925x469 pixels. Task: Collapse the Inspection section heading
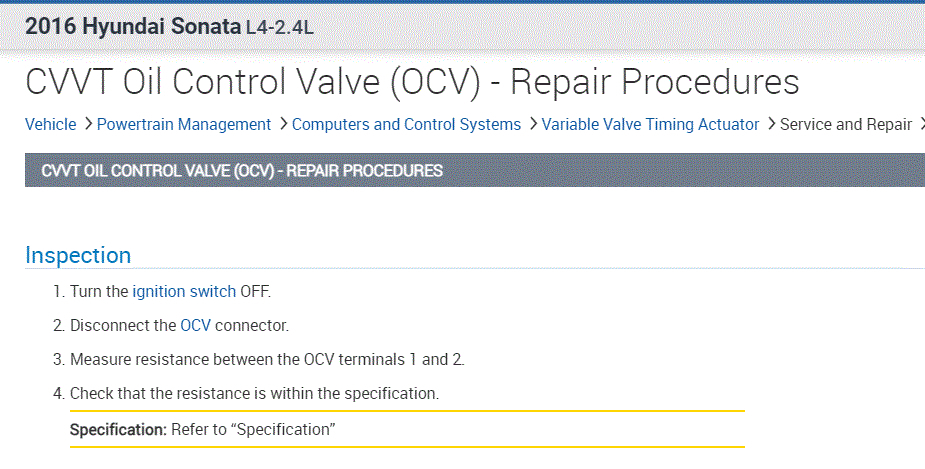(78, 255)
